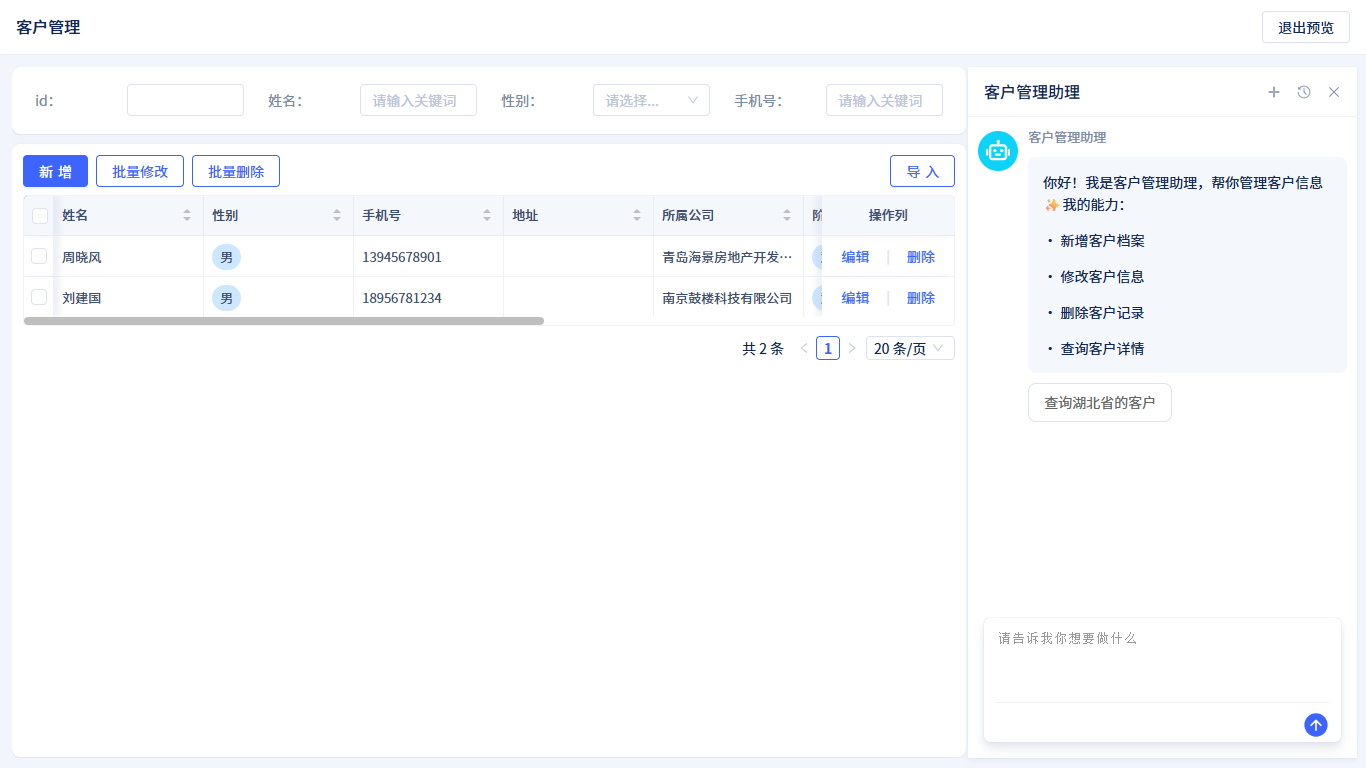1366x768 pixels.
Task: Go to previous page arrow
Action: click(804, 348)
